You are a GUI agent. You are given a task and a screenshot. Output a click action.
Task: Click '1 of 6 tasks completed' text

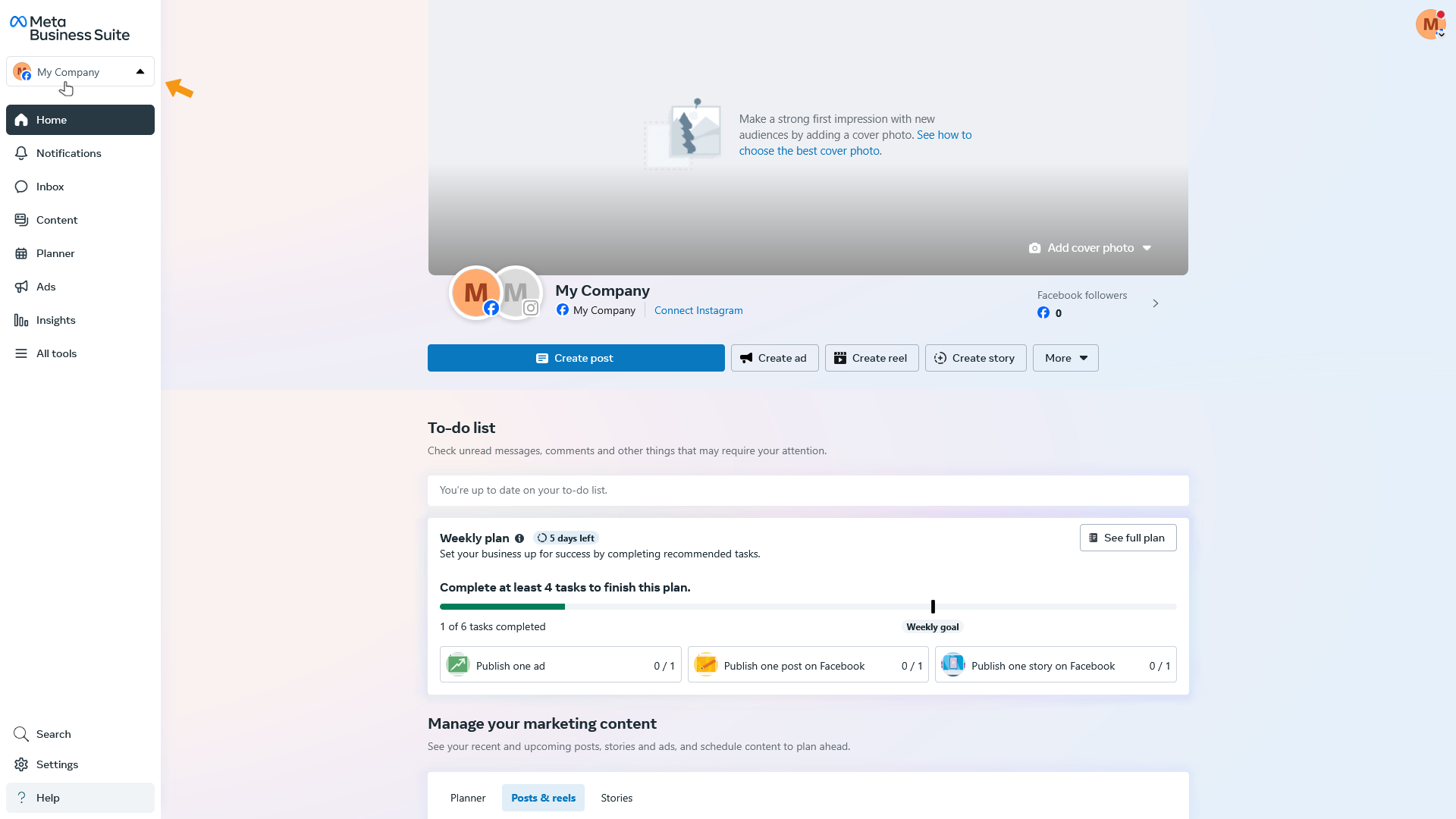point(493,626)
